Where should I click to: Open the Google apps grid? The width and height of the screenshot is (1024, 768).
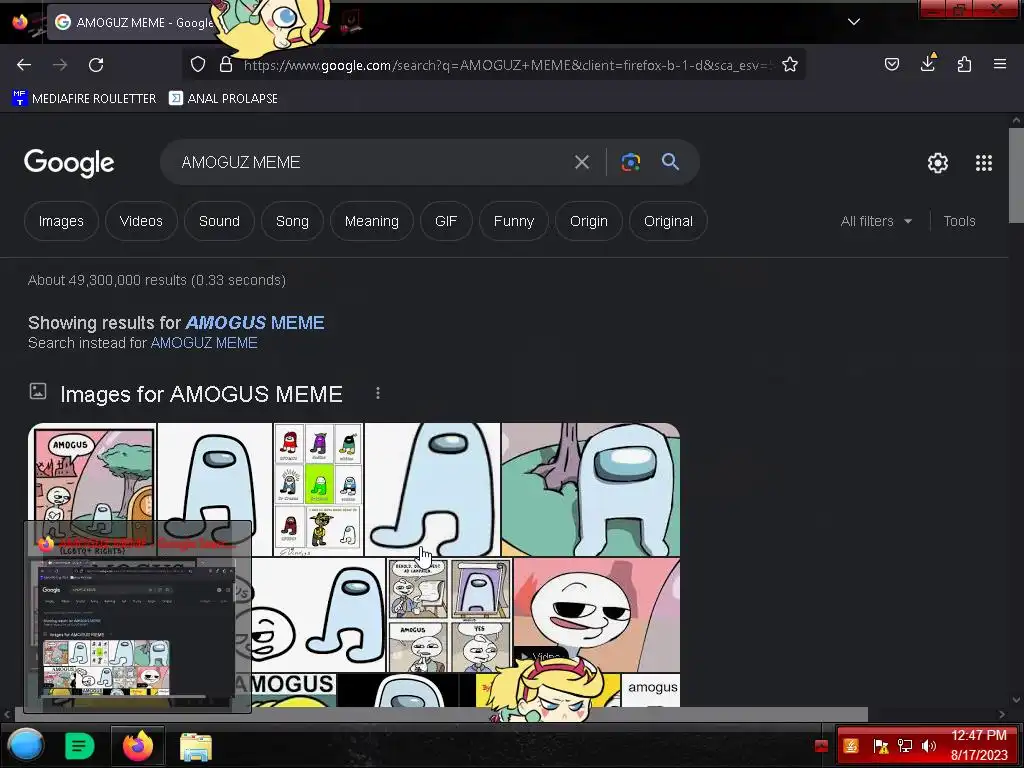pyautogui.click(x=984, y=163)
